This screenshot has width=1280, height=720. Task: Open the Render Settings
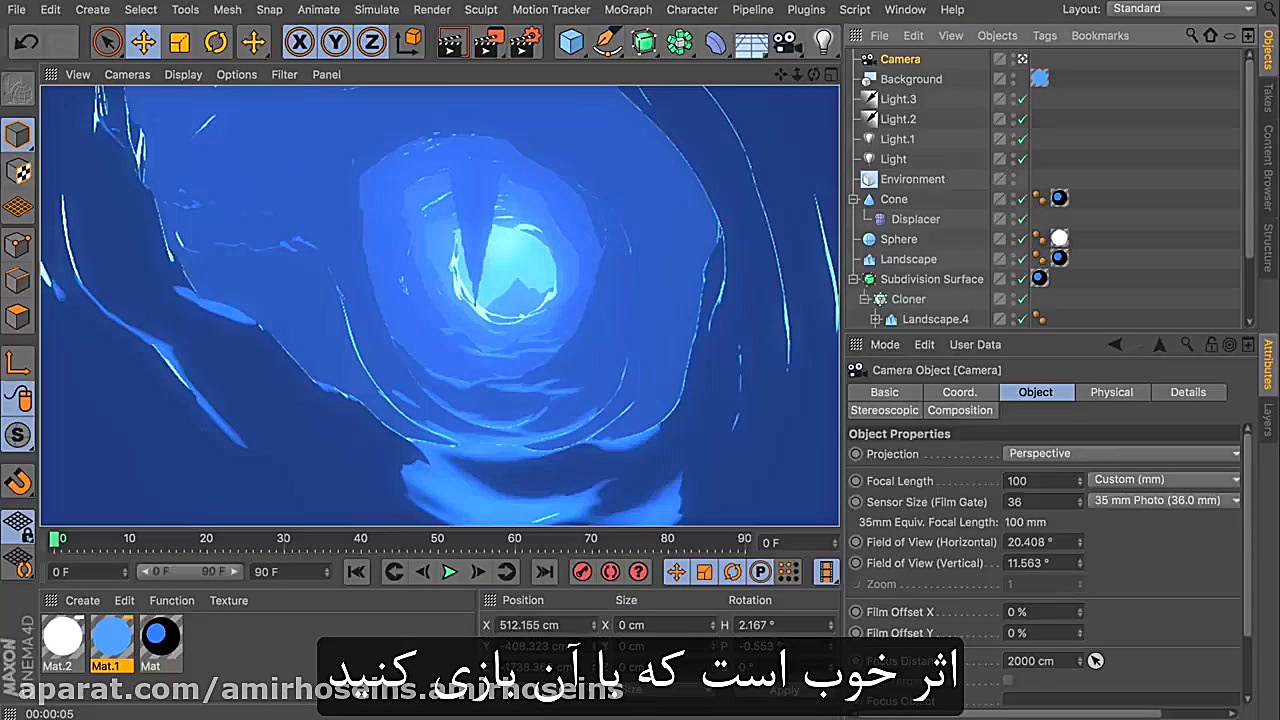[524, 42]
